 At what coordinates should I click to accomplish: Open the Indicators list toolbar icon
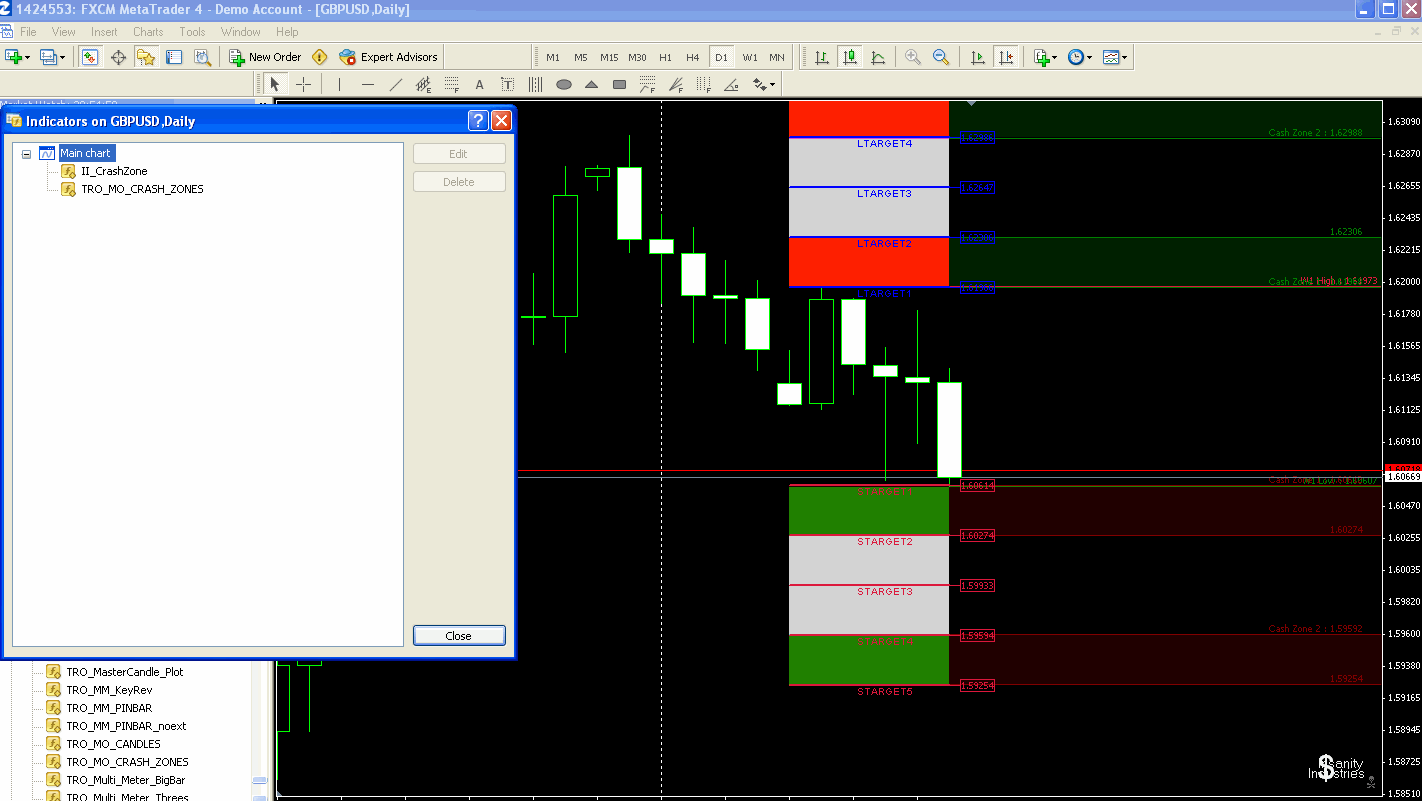click(x=1042, y=57)
